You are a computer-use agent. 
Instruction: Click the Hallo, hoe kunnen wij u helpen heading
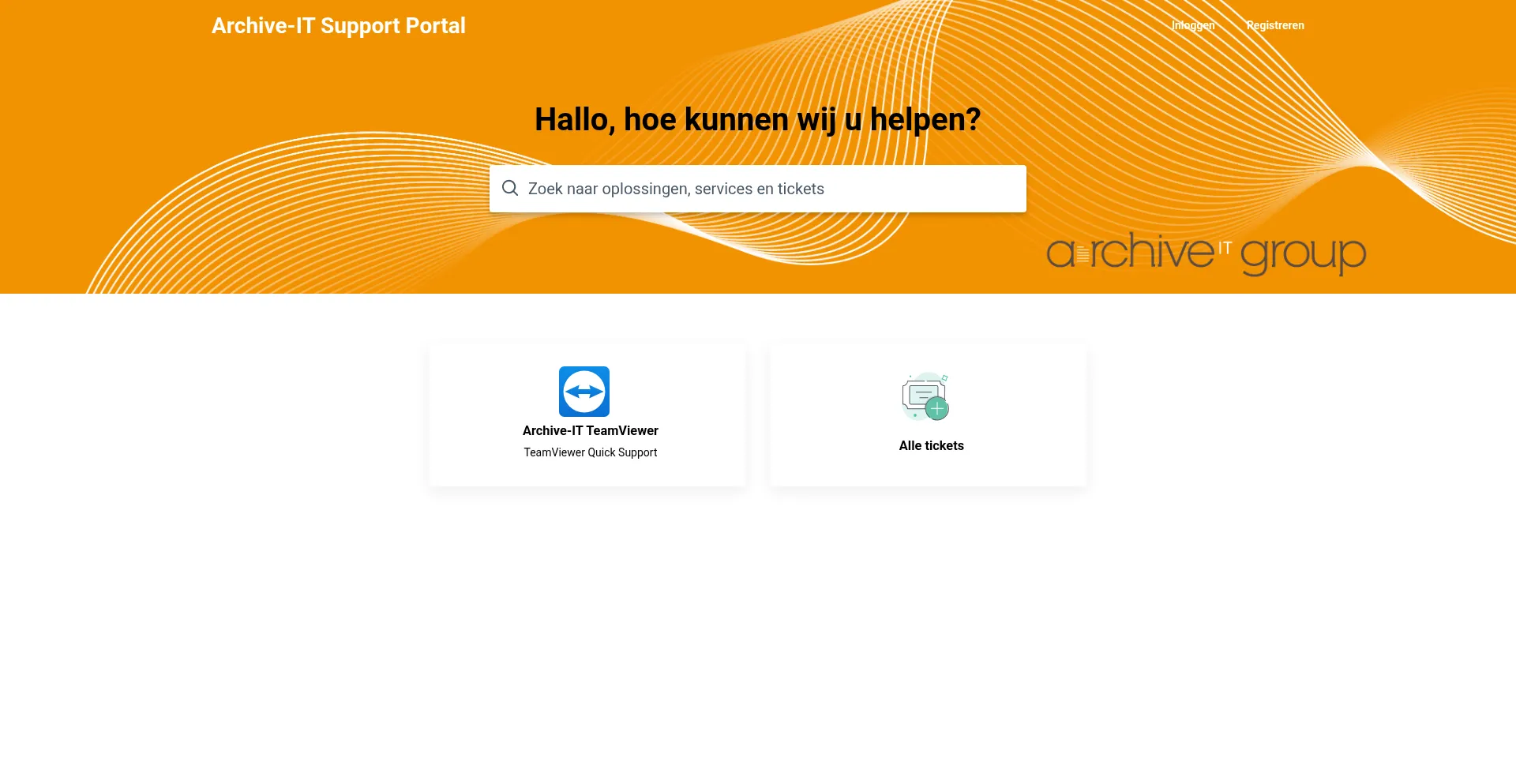[x=758, y=120]
